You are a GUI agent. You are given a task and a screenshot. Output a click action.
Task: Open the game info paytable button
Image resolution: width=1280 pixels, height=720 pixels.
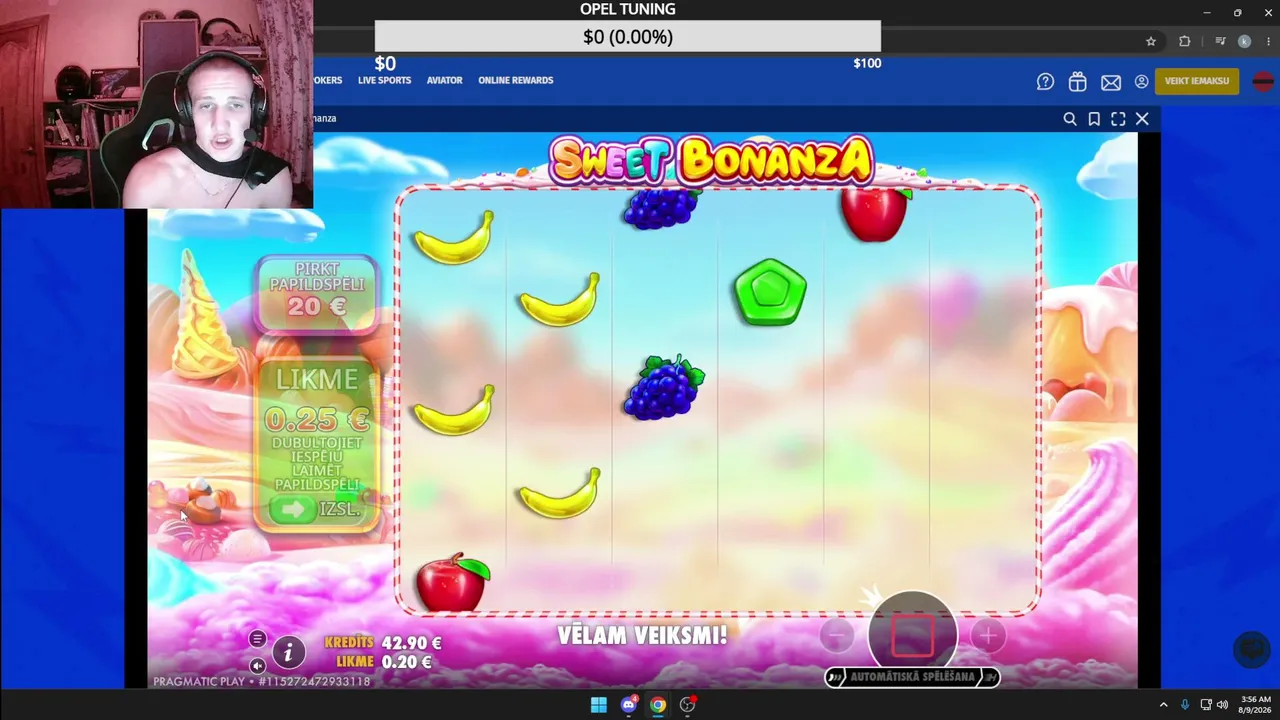tap(288, 652)
